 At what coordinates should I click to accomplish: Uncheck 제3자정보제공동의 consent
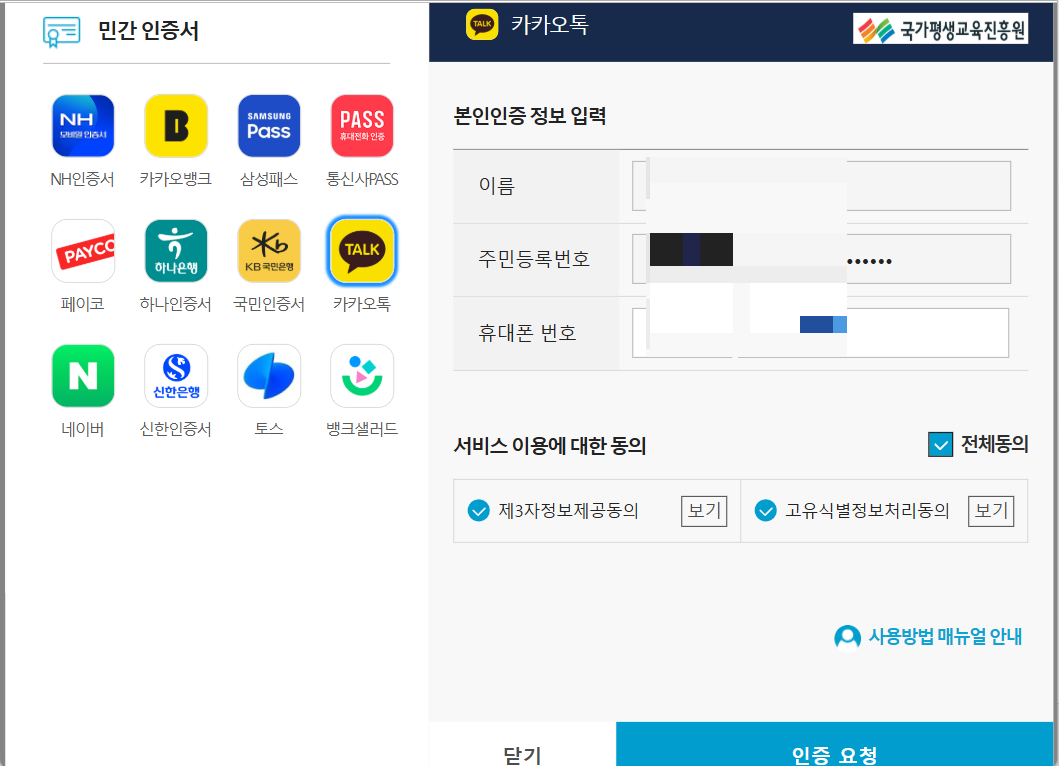(x=479, y=511)
